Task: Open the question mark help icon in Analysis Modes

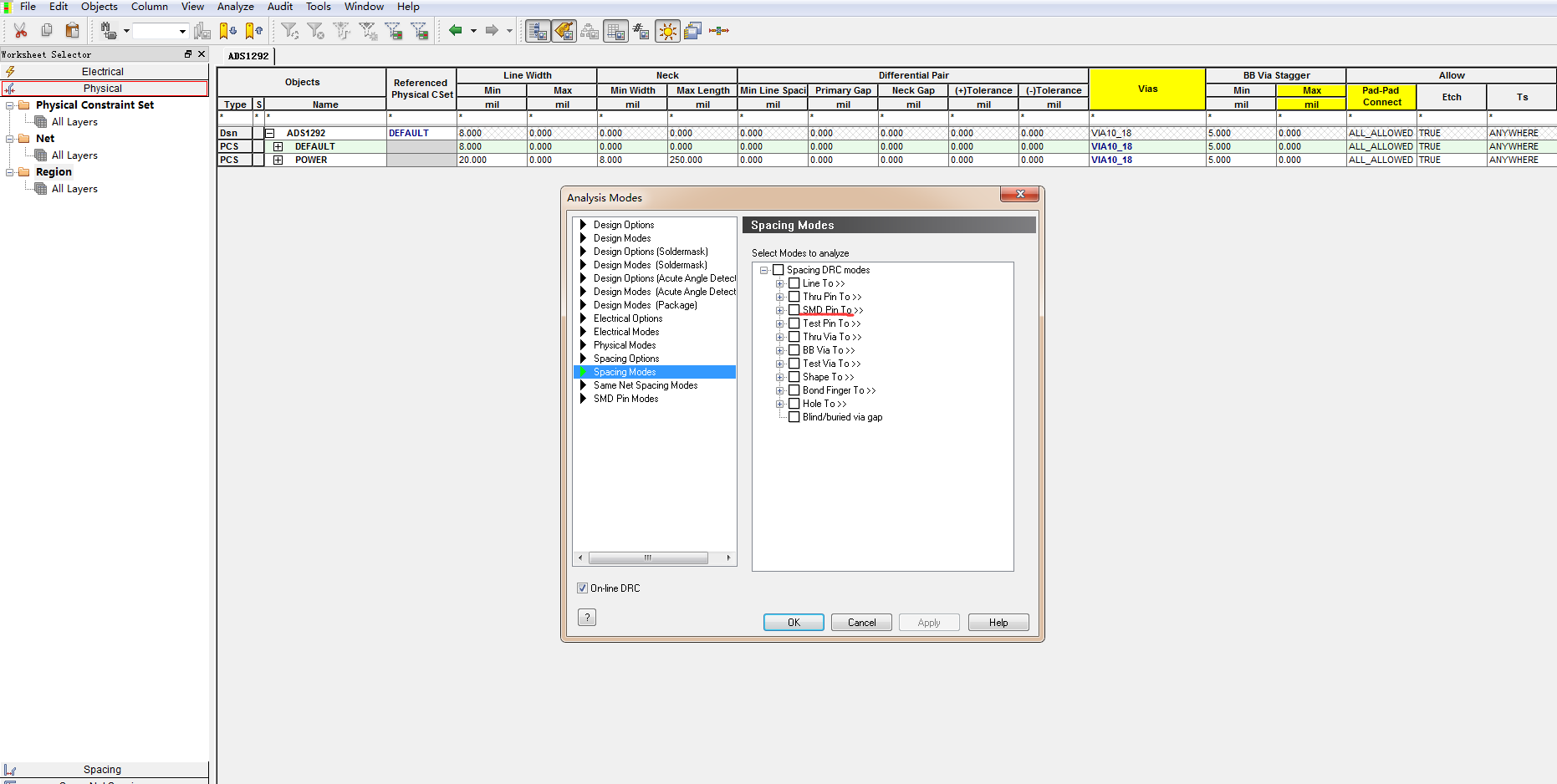Action: click(x=587, y=617)
